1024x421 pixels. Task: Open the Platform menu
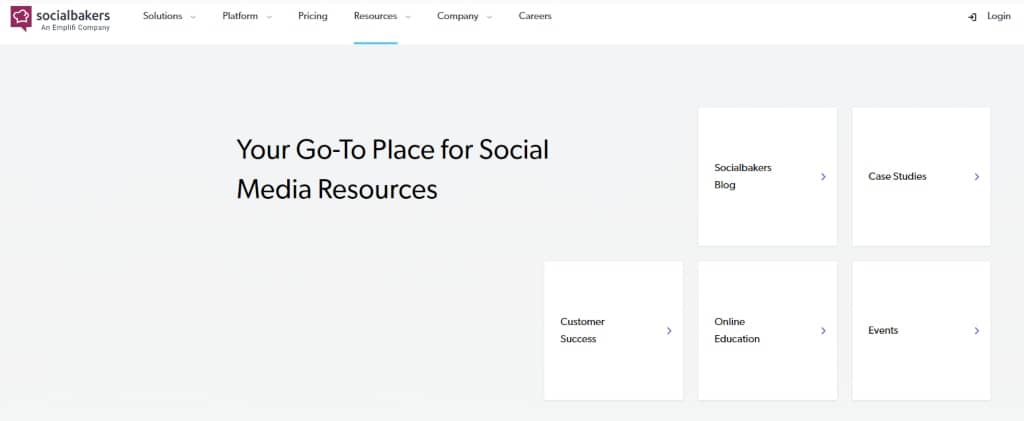(240, 16)
